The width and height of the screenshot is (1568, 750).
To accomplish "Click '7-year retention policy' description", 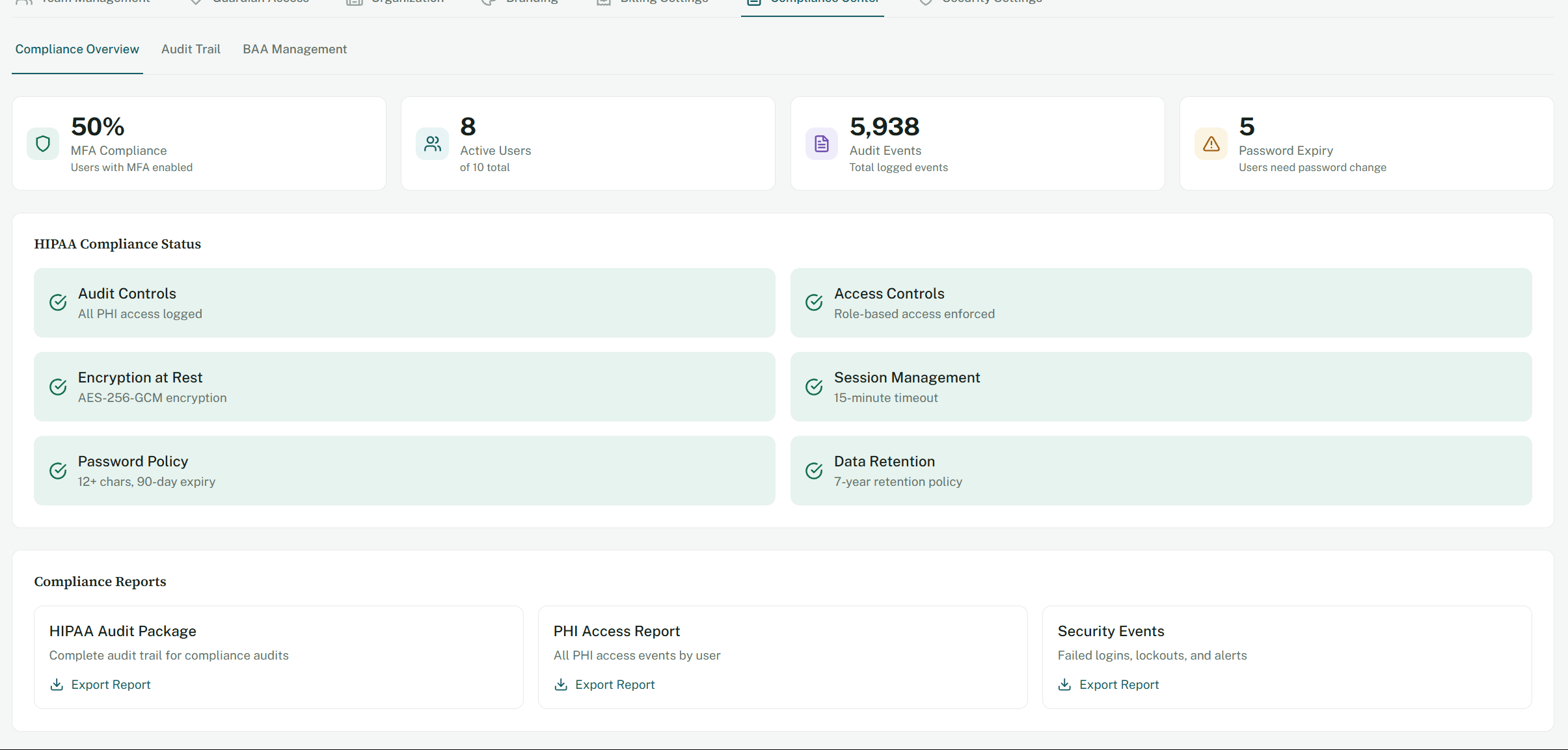I will coord(898,481).
